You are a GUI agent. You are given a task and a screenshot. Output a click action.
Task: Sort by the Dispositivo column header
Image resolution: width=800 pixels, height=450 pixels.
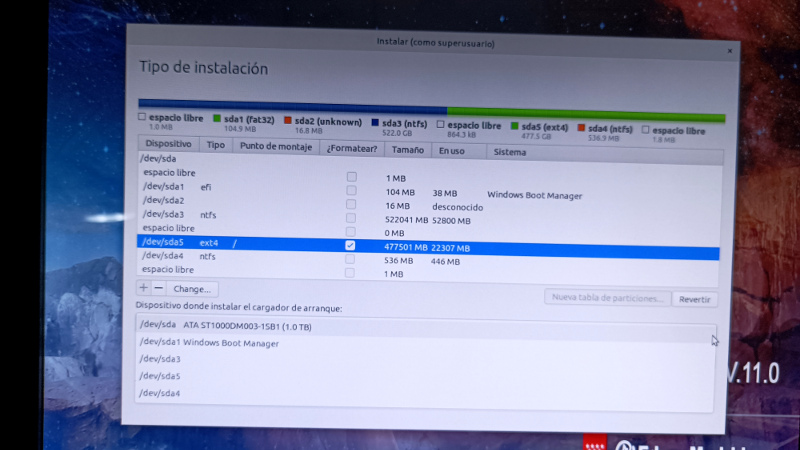click(168, 145)
